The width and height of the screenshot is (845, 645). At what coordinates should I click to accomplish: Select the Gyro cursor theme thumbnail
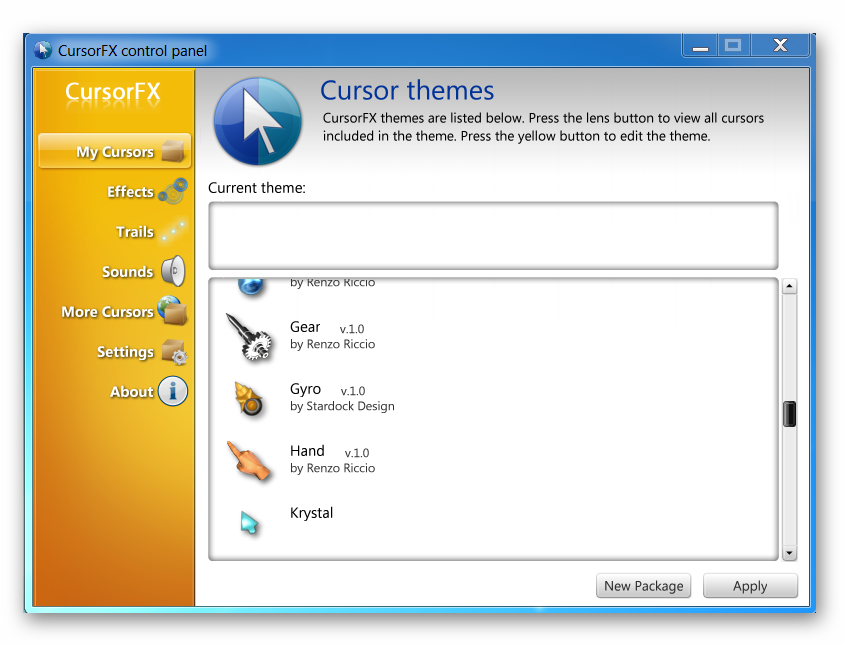[249, 398]
